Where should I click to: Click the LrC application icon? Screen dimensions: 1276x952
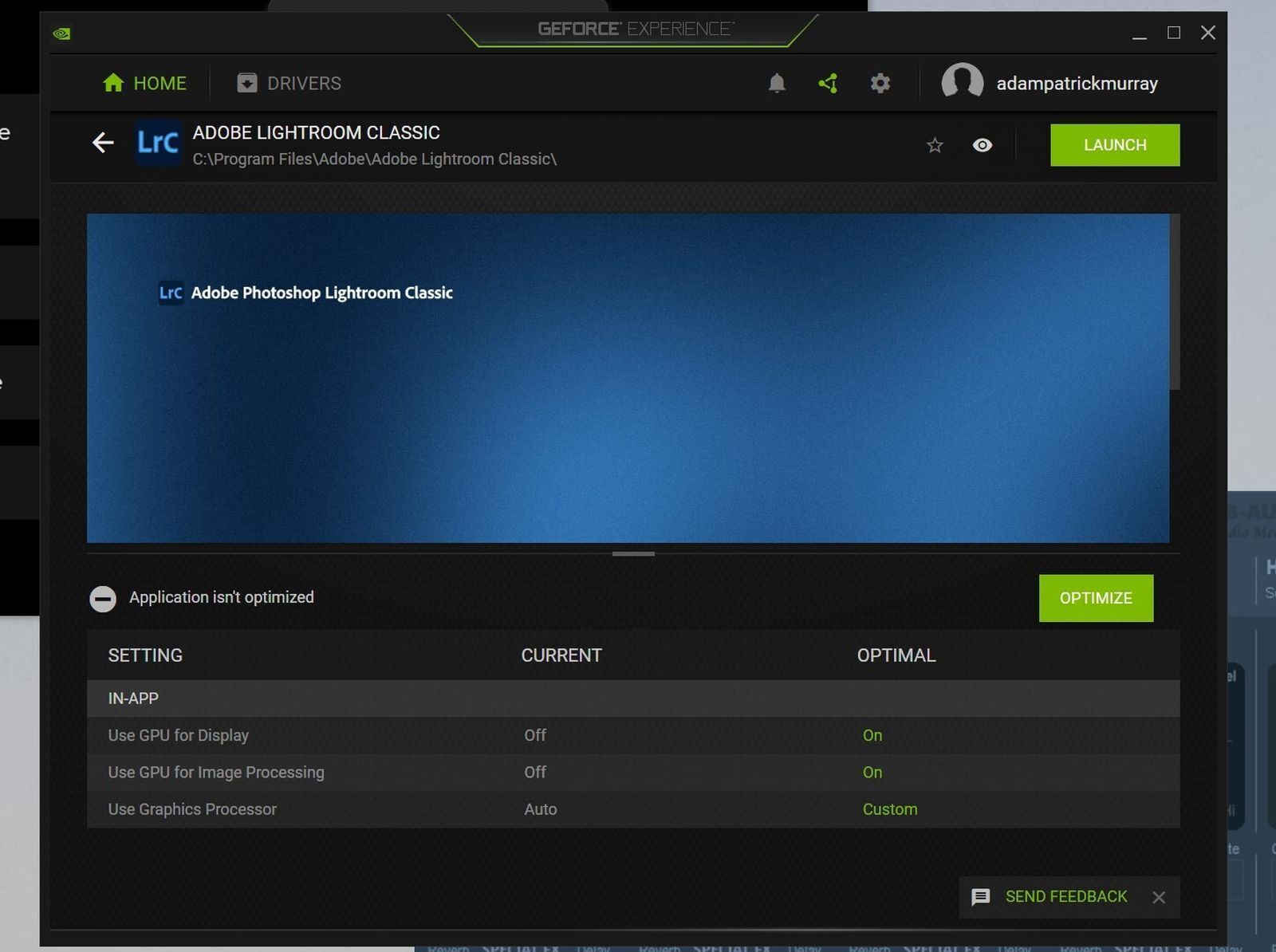(x=157, y=143)
